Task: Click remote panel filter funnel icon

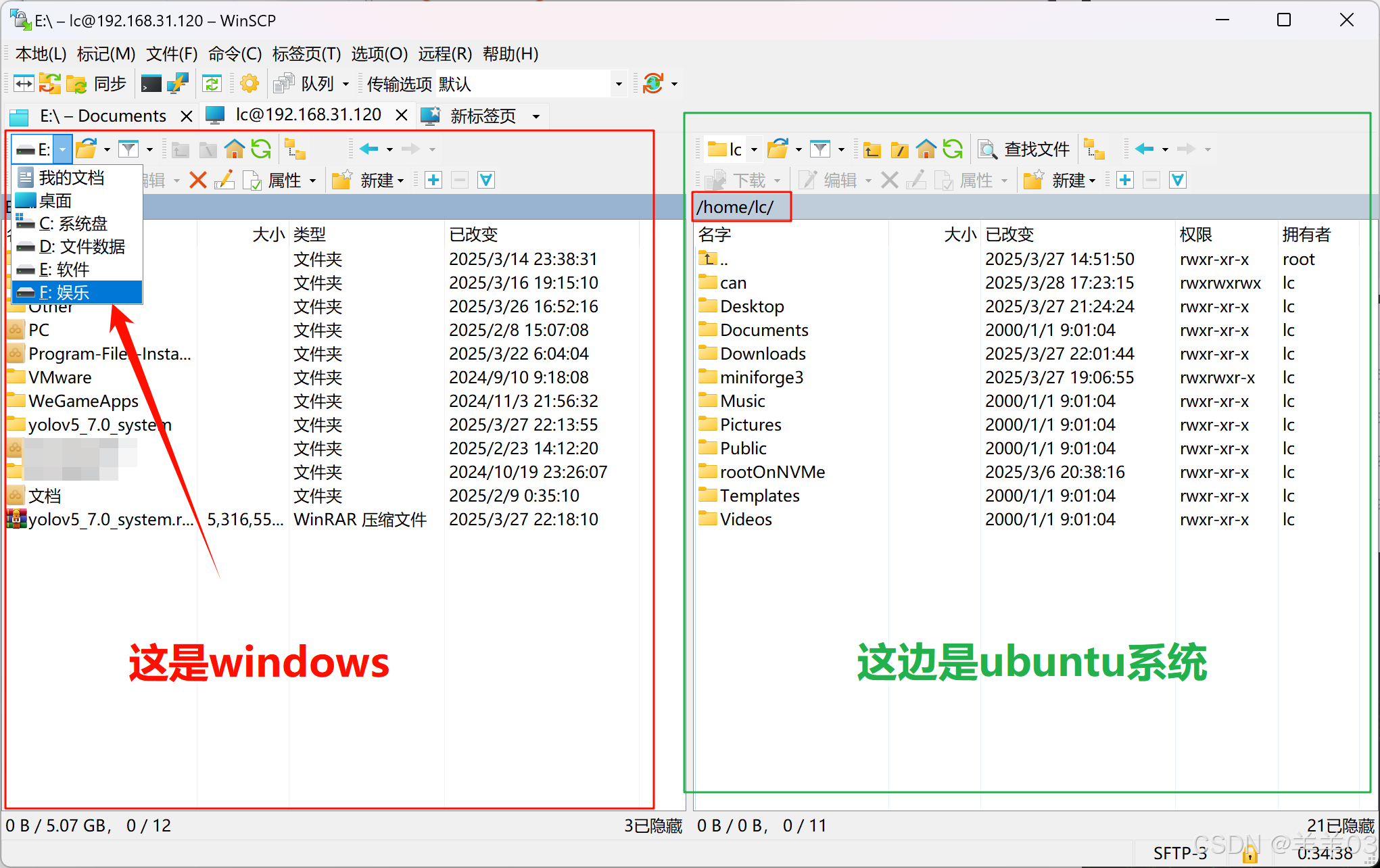Action: click(820, 149)
